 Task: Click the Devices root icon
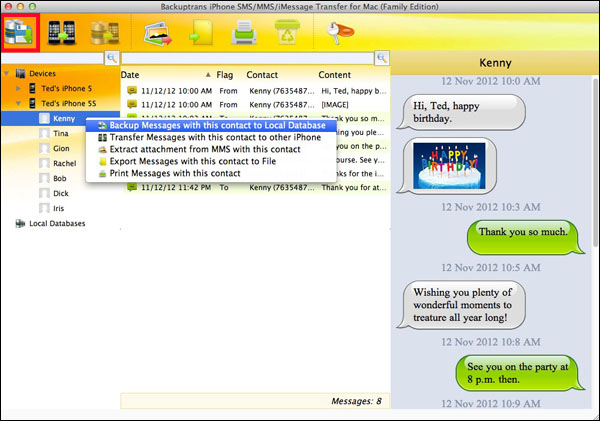pos(20,73)
